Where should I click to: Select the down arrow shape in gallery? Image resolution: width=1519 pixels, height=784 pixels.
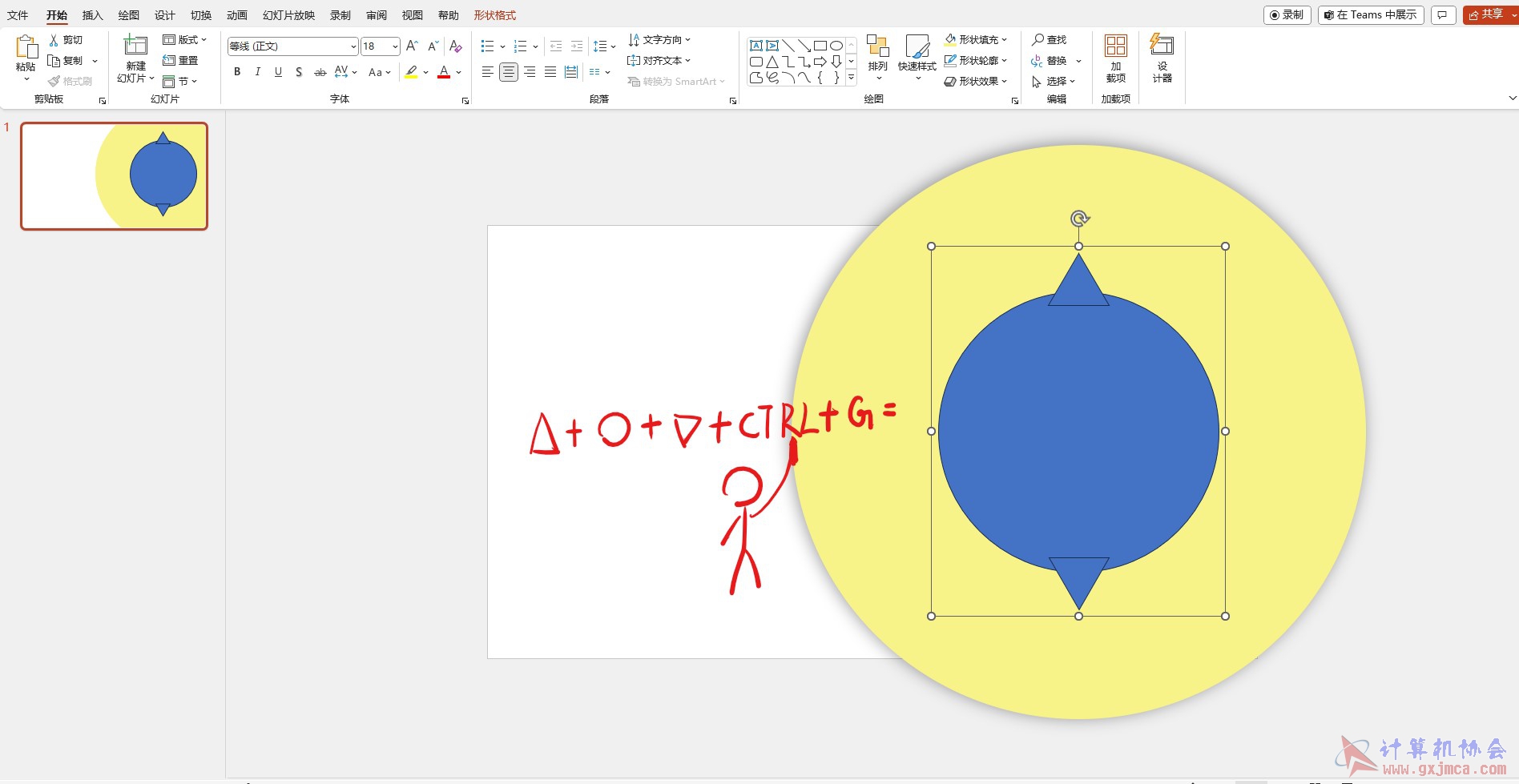click(836, 62)
